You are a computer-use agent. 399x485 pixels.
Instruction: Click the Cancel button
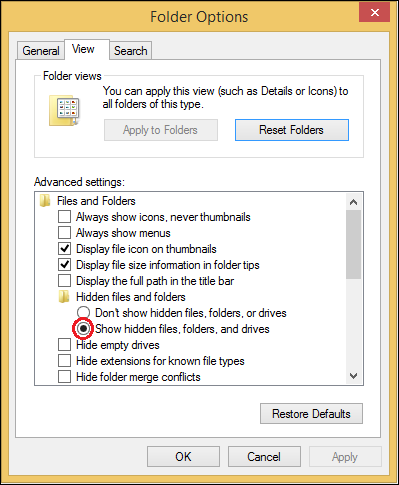[264, 457]
